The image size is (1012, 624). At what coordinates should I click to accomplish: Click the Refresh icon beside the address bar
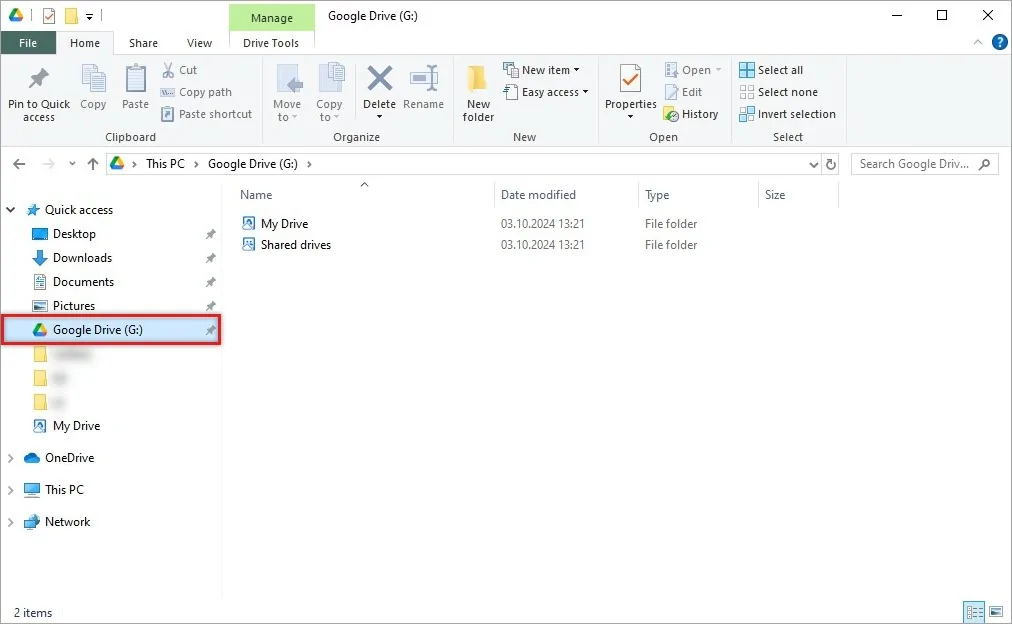(x=831, y=164)
